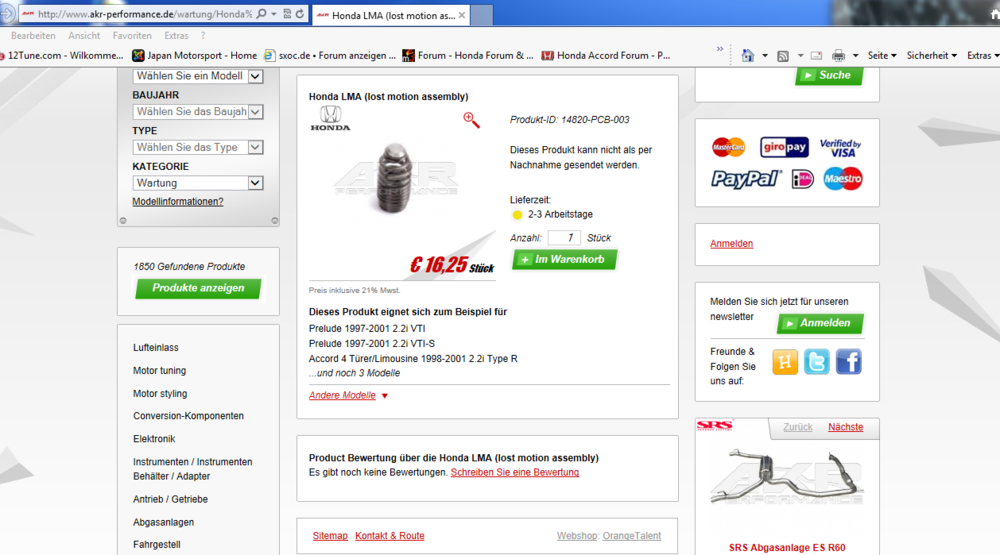Image resolution: width=1000 pixels, height=555 pixels.
Task: Click the magnifier zoom icon on product image
Action: point(471,120)
